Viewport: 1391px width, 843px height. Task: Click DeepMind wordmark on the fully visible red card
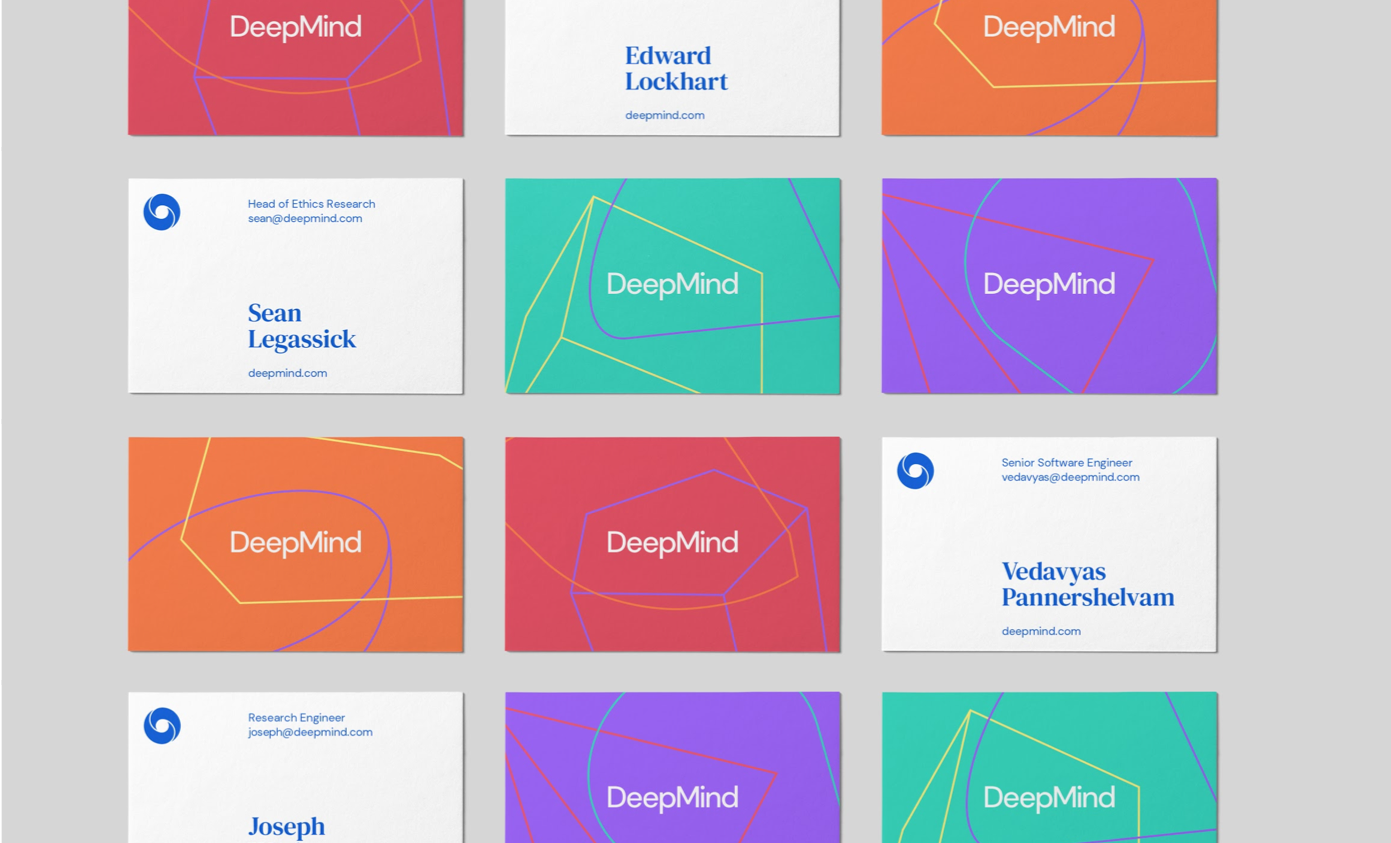672,543
